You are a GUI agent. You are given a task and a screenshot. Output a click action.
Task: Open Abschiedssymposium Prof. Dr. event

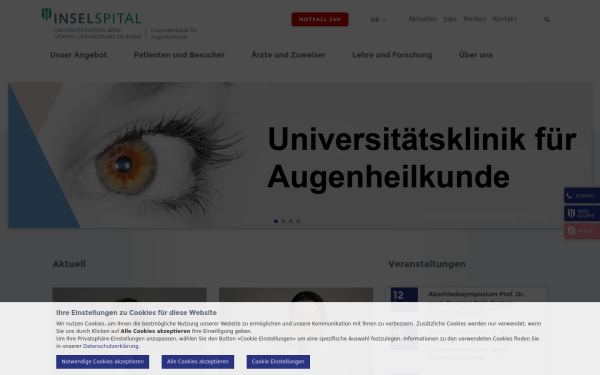coord(476,298)
